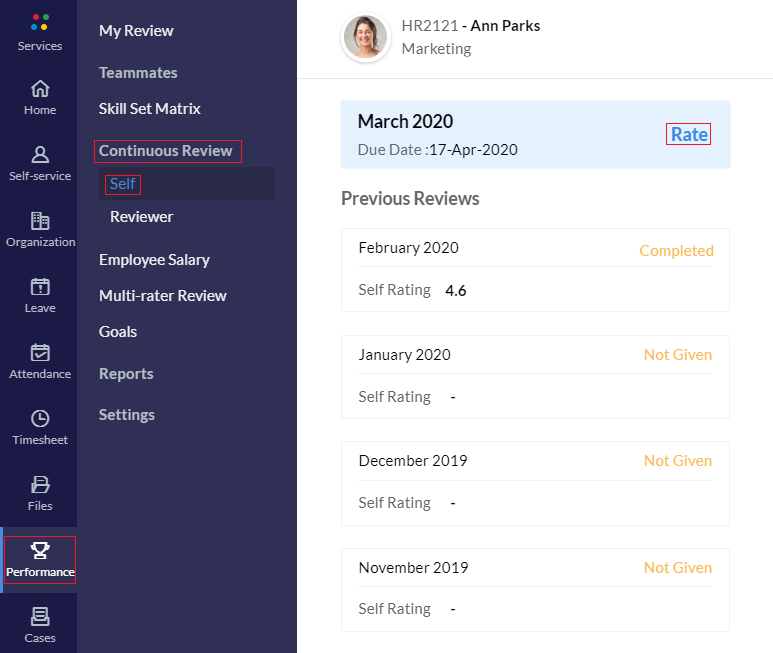Screen dimensions: 773x653
Task: Open Teammates menu item
Action: coord(138,72)
